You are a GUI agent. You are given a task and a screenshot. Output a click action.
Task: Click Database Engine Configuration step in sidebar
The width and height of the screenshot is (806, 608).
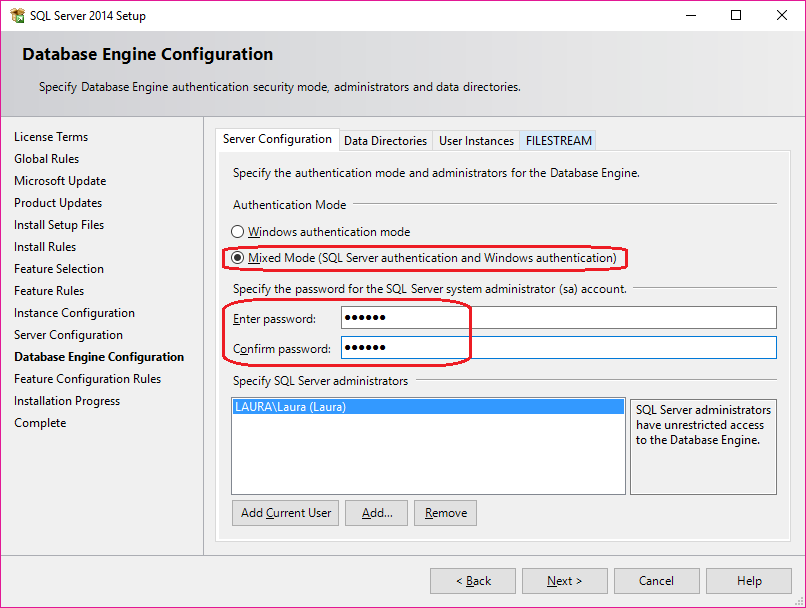point(99,357)
